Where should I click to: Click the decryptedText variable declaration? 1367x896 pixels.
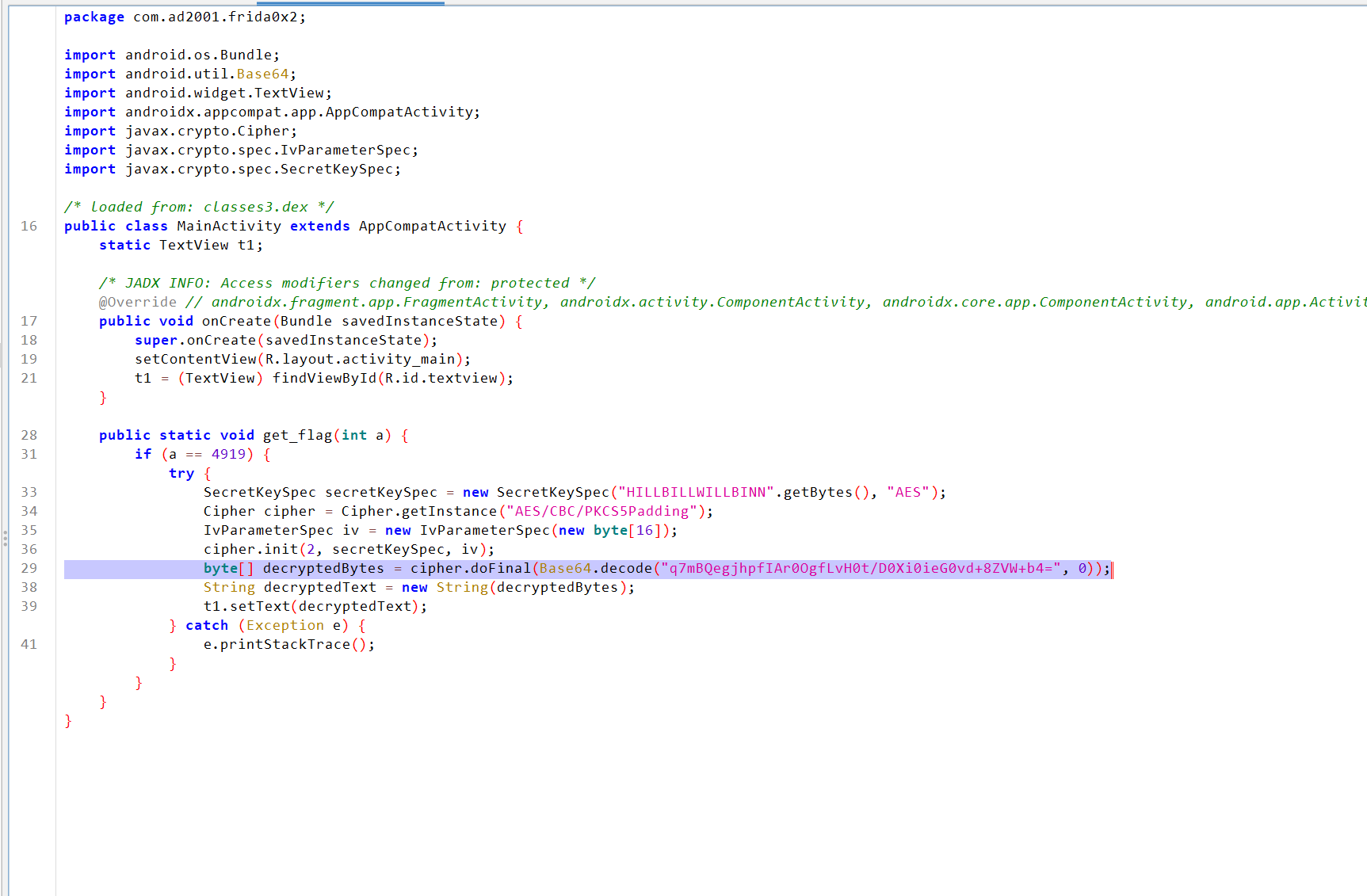tap(320, 587)
